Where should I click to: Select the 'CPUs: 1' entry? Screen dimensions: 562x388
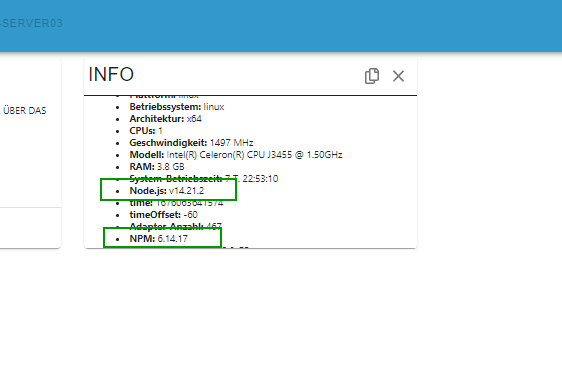click(146, 131)
